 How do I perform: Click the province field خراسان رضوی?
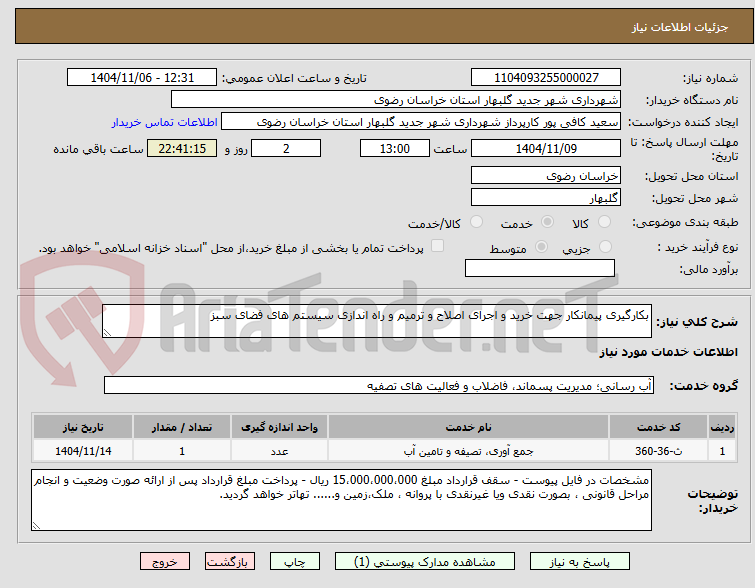coord(546,176)
